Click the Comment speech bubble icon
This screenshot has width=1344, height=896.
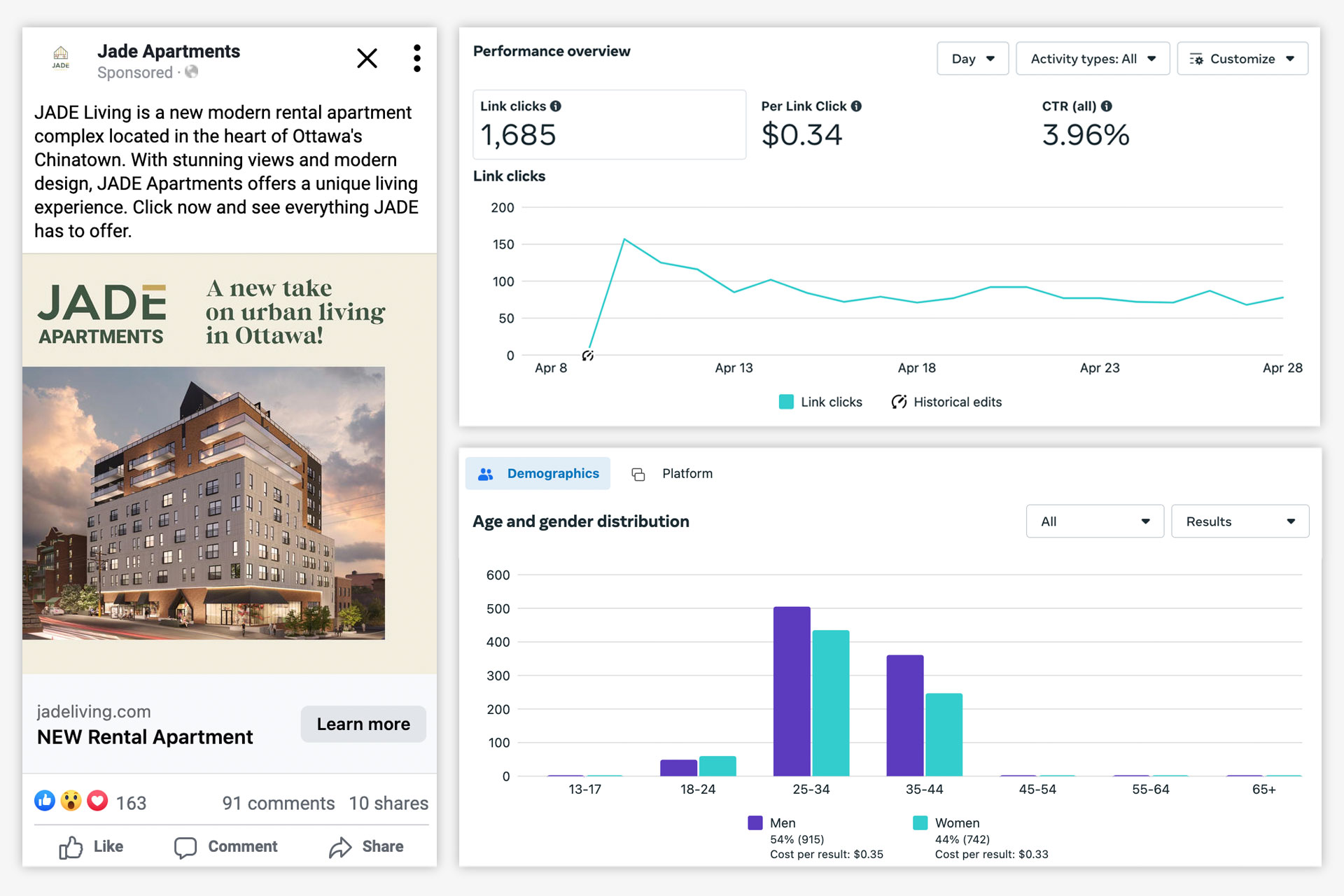coord(185,847)
